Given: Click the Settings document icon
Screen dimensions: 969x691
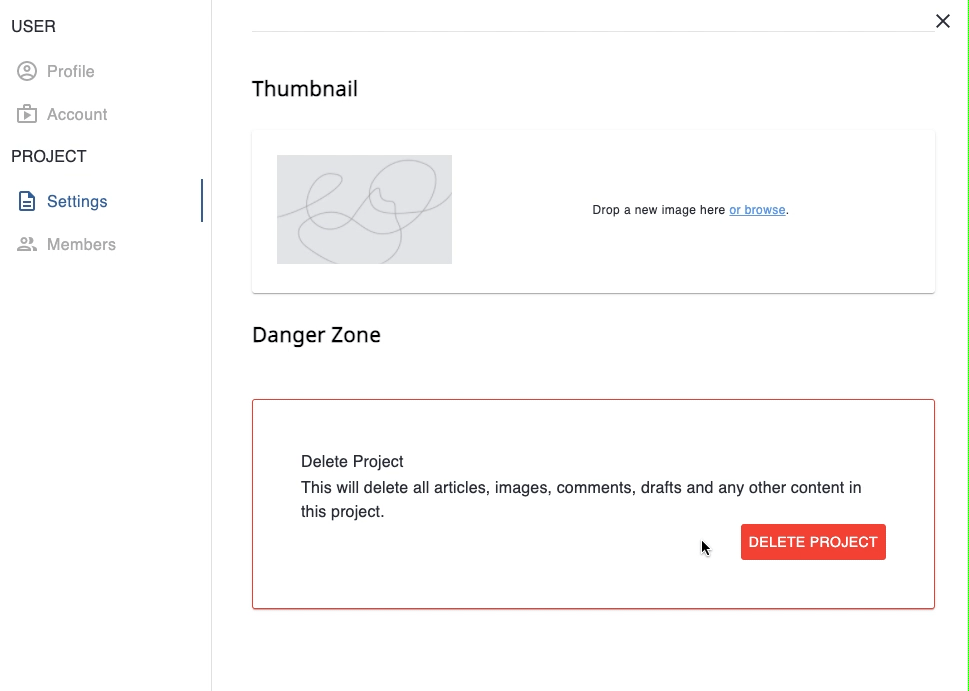Looking at the screenshot, I should click(27, 201).
